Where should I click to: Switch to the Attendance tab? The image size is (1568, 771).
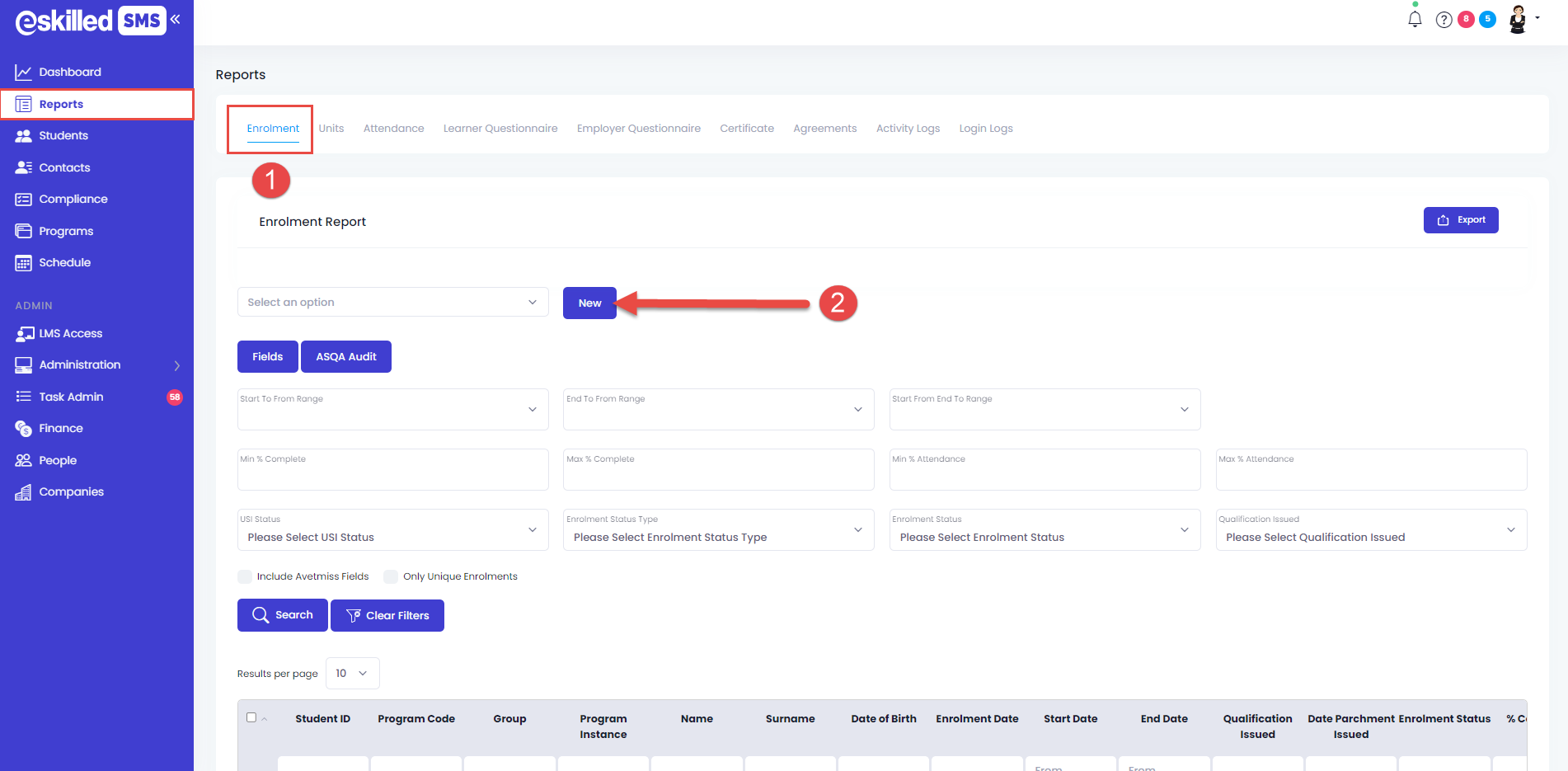[x=393, y=129]
